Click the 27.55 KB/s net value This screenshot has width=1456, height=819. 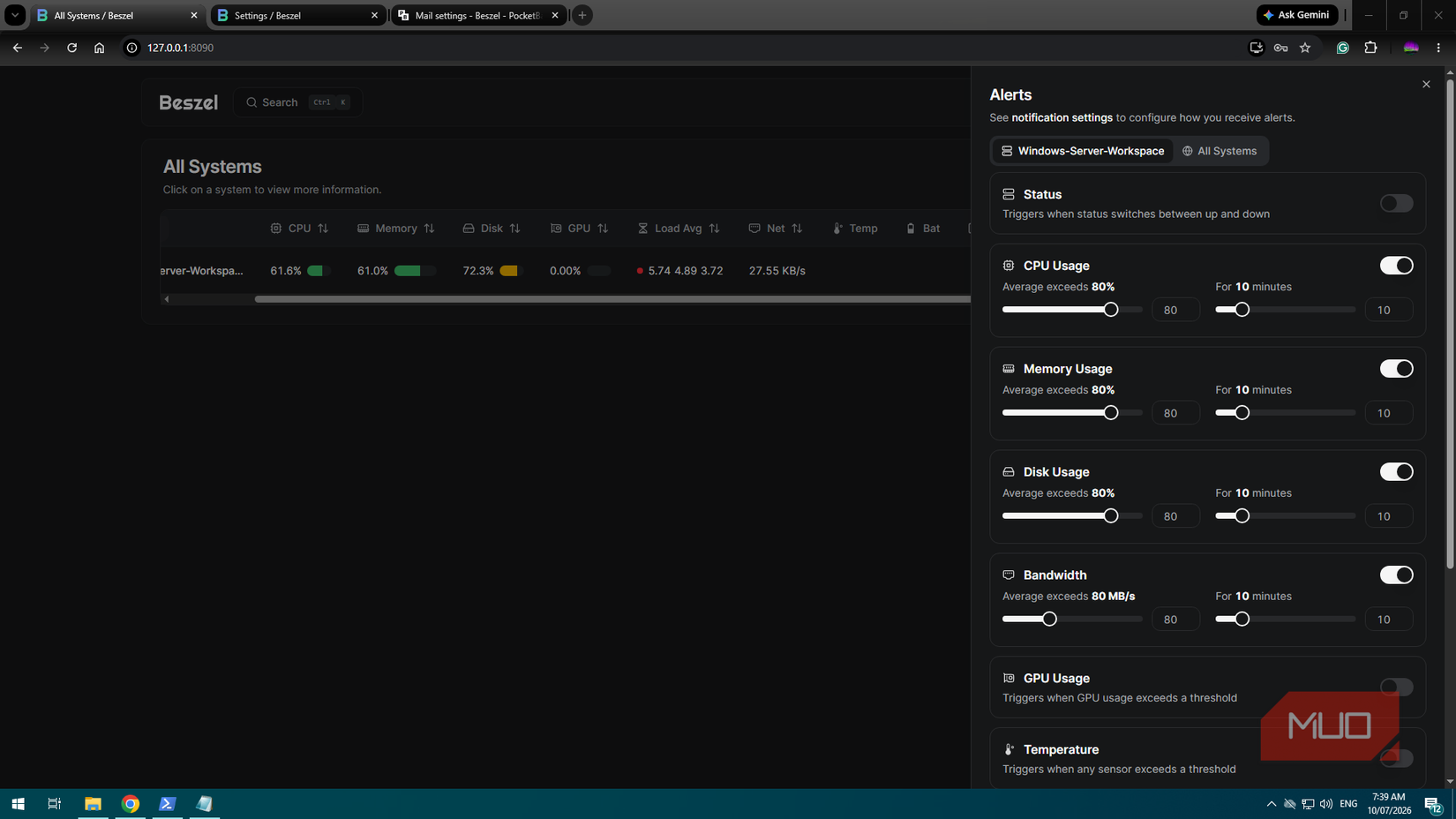coord(777,271)
